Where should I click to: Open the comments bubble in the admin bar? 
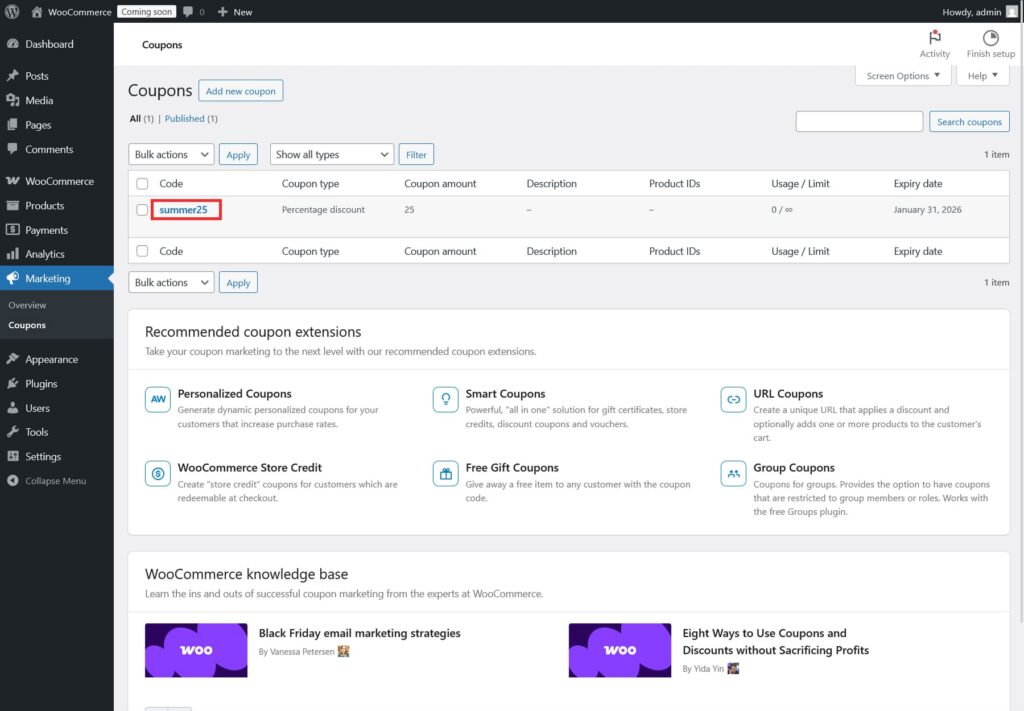(x=190, y=11)
